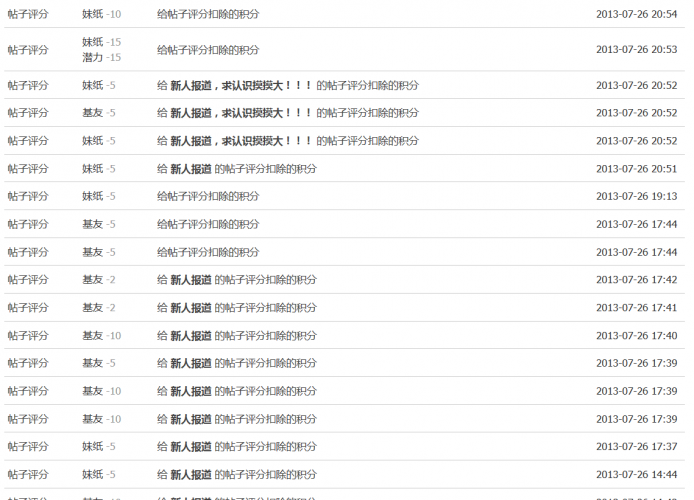
Task: Click the 帖子评分 label in the 19:13 row
Action: pos(28,197)
